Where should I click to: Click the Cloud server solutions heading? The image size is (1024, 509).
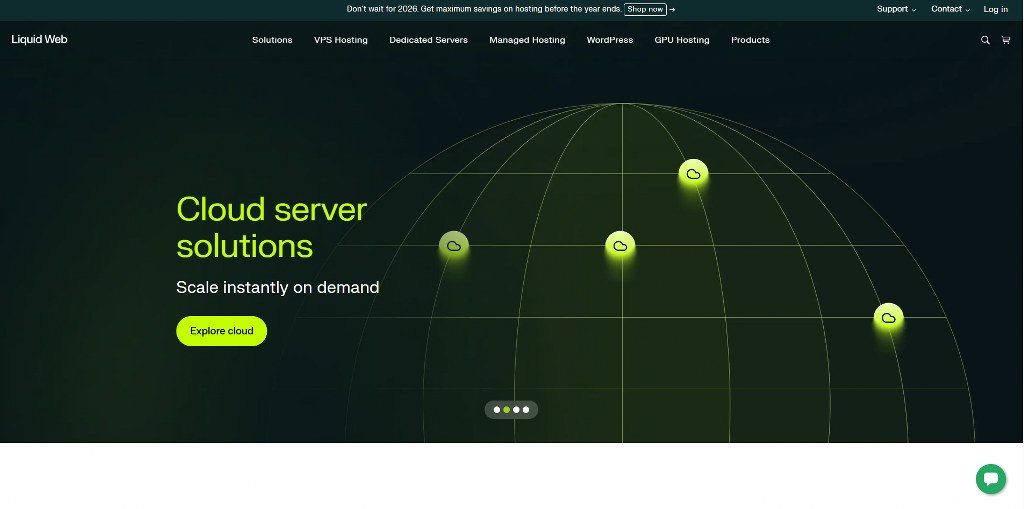pyautogui.click(x=272, y=227)
